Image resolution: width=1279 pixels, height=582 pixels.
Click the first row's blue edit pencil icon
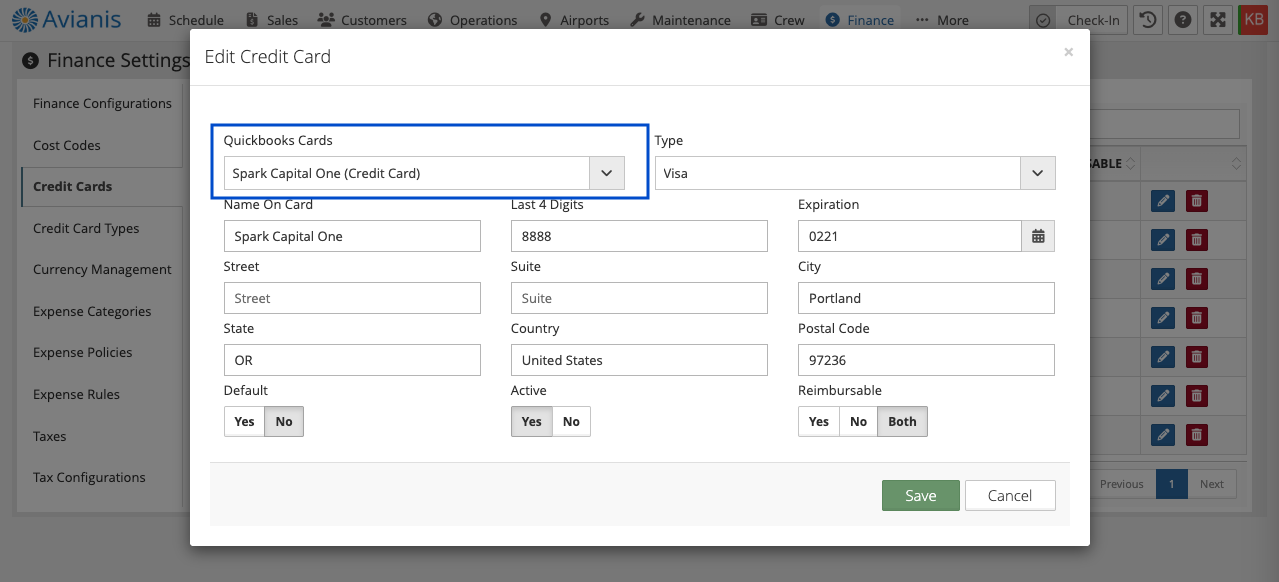(x=1162, y=201)
